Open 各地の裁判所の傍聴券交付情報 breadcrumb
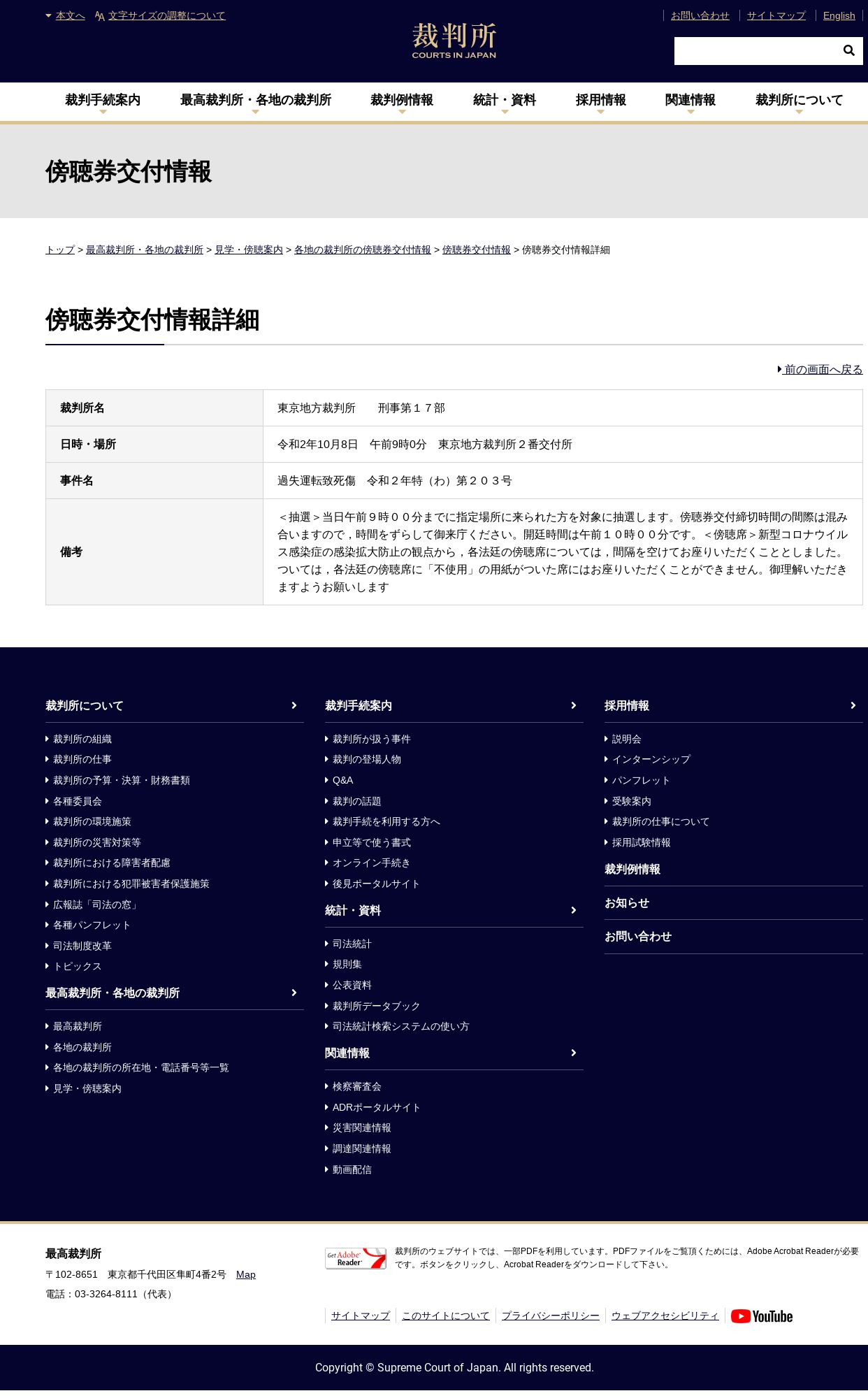Screen dimensions: 868x1398 [x=362, y=250]
